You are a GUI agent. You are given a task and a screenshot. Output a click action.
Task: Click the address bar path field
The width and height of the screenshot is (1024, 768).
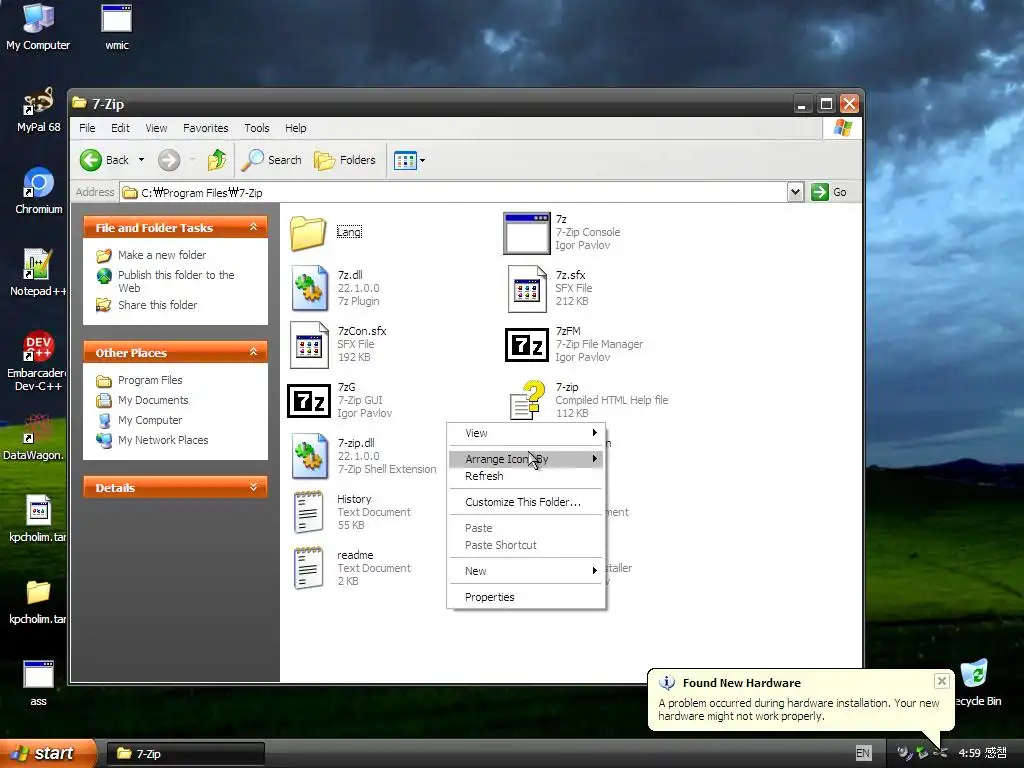454,192
